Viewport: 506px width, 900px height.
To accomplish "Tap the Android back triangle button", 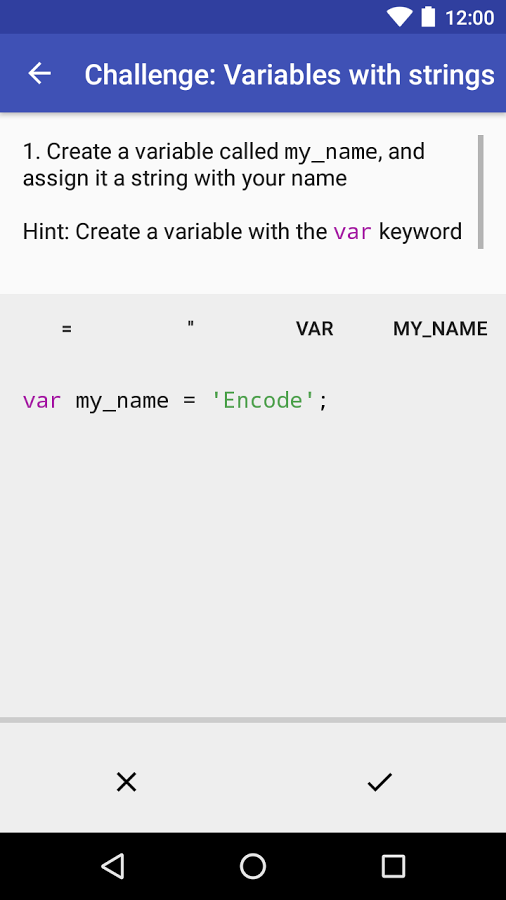I will (113, 866).
